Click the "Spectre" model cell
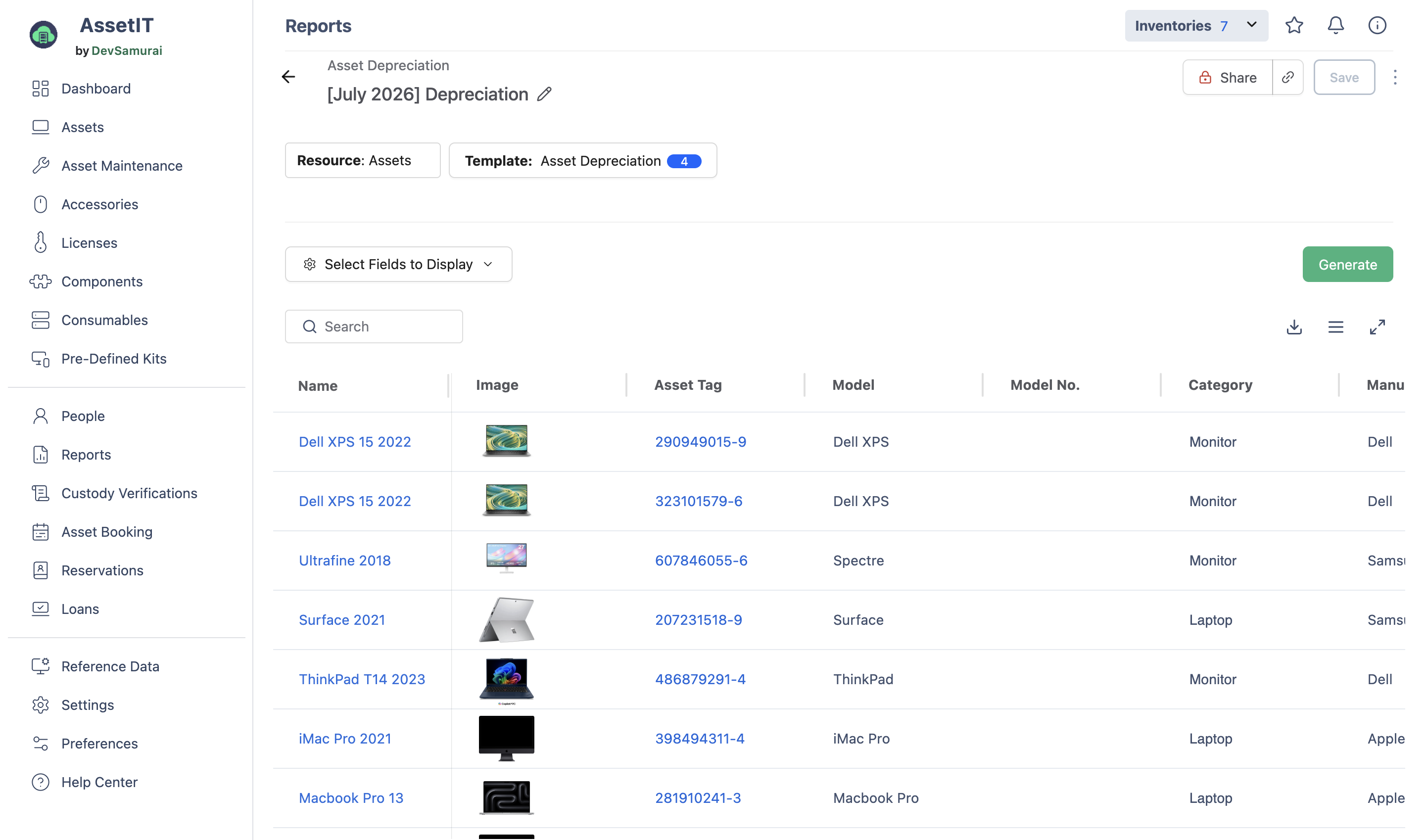This screenshot has width=1425, height=840. coord(858,560)
